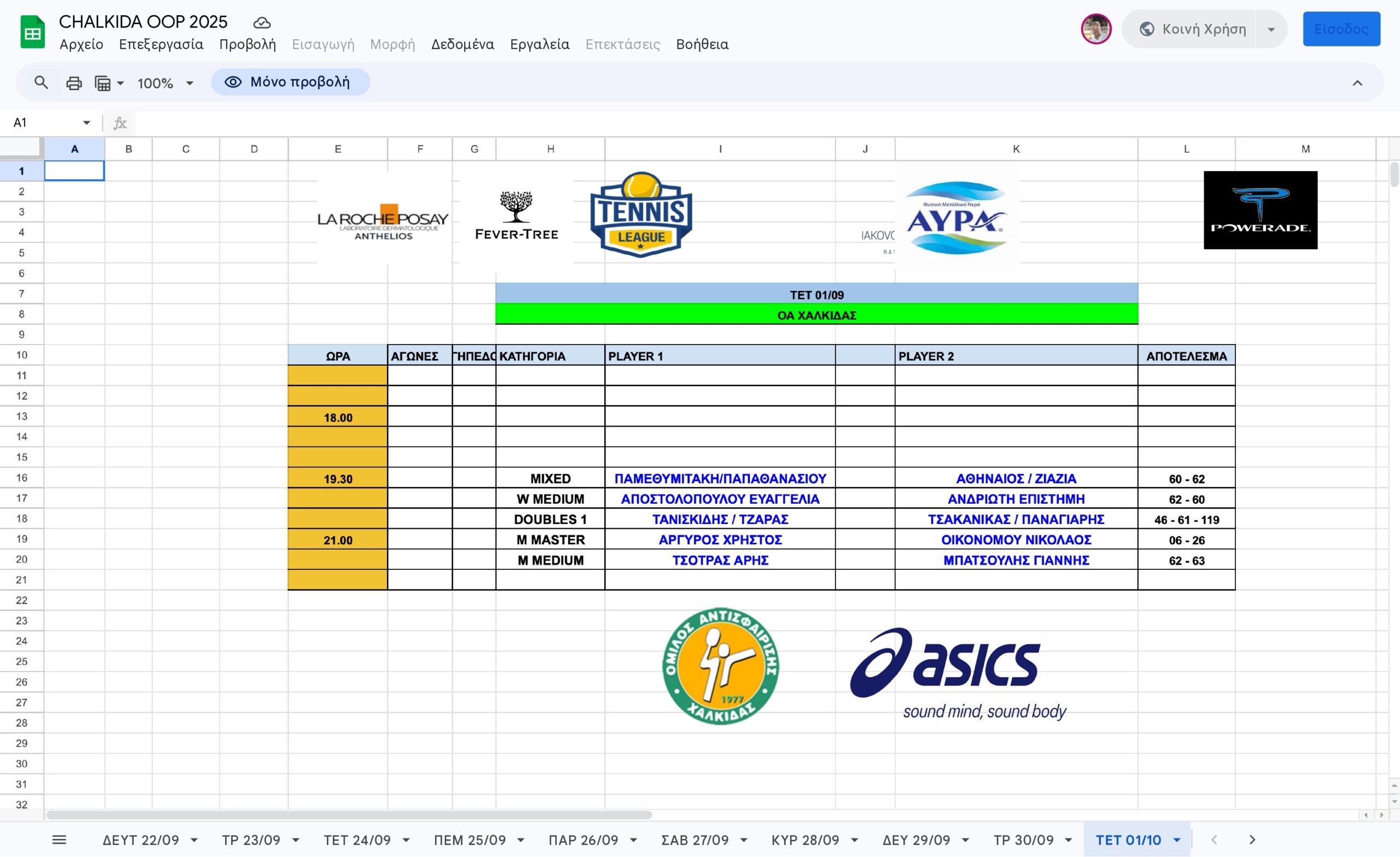This screenshot has width=1400, height=857.
Task: Click the print icon
Action: (x=74, y=84)
